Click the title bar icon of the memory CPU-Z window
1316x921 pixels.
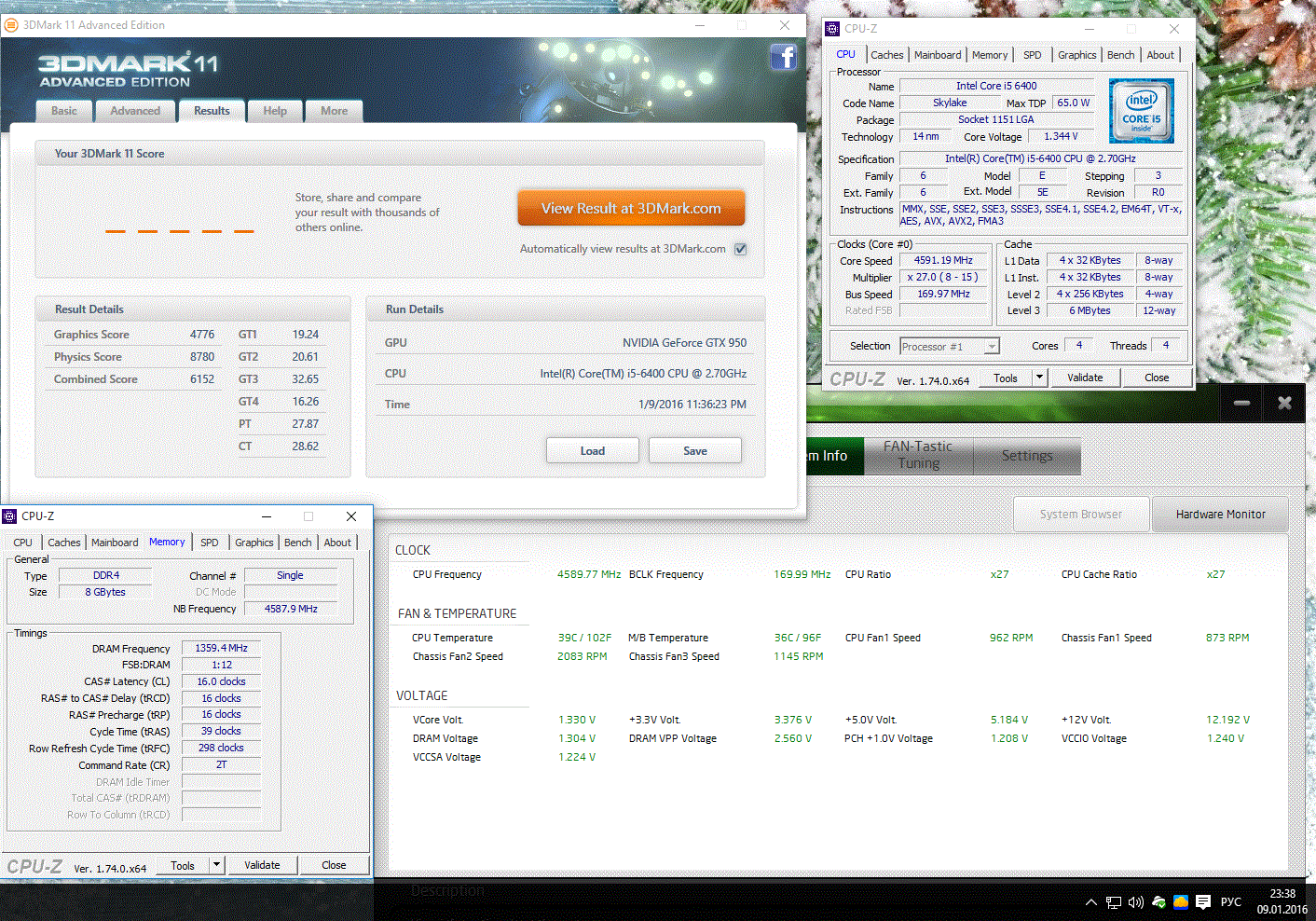pos(9,516)
